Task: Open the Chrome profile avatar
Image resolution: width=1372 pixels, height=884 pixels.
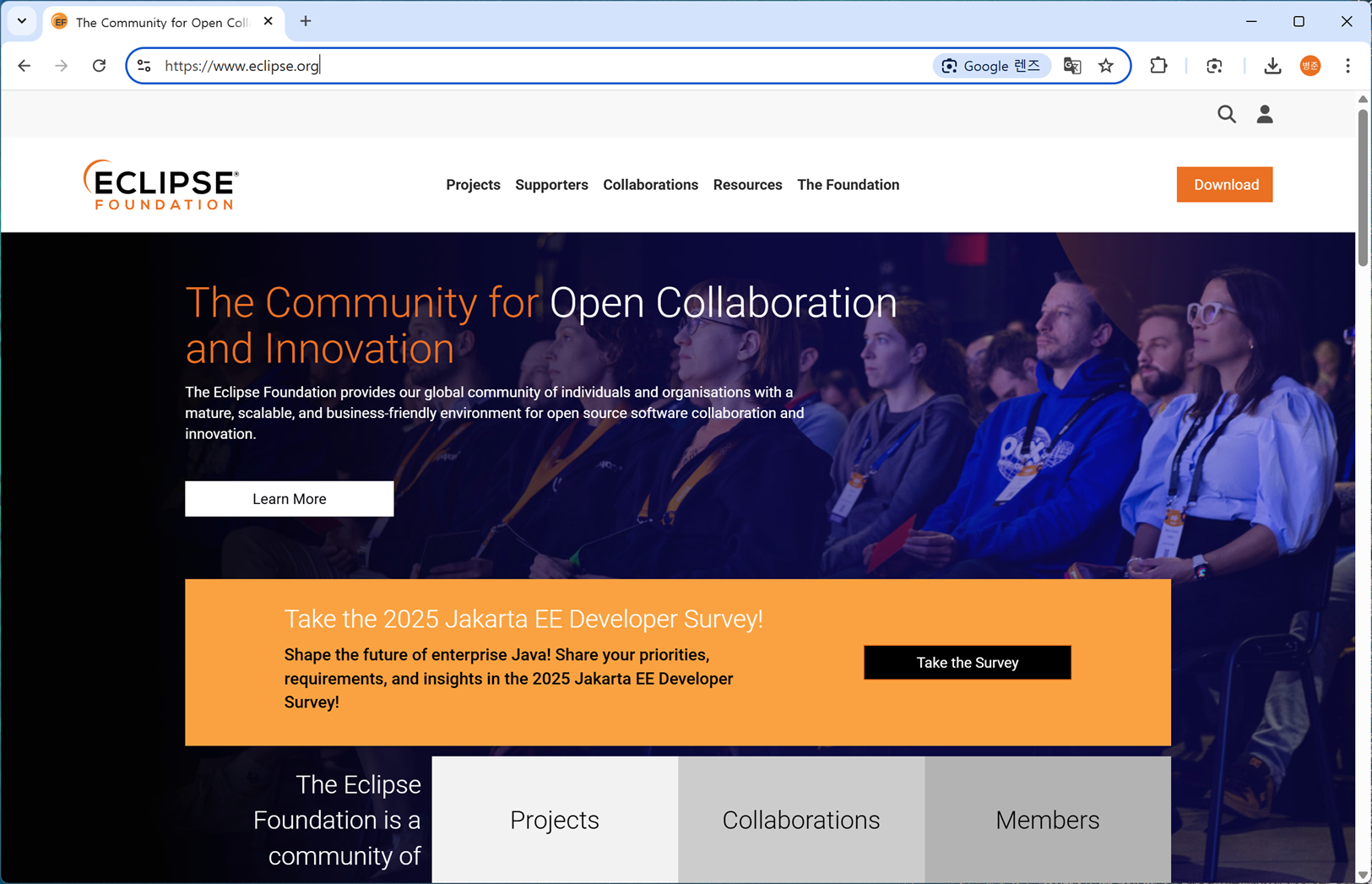Action: (x=1310, y=66)
